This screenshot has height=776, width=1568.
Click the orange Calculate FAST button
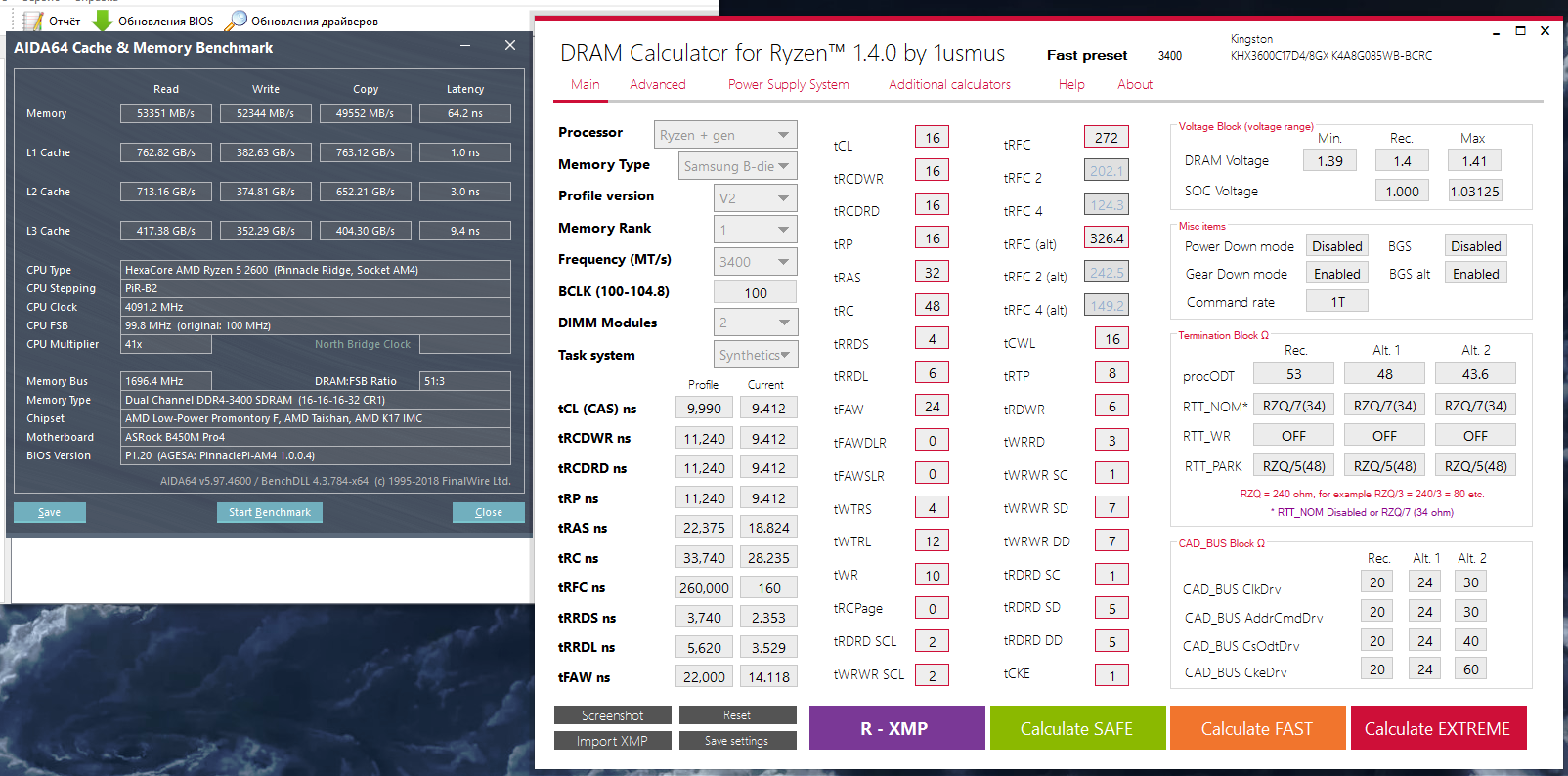pyautogui.click(x=1257, y=728)
